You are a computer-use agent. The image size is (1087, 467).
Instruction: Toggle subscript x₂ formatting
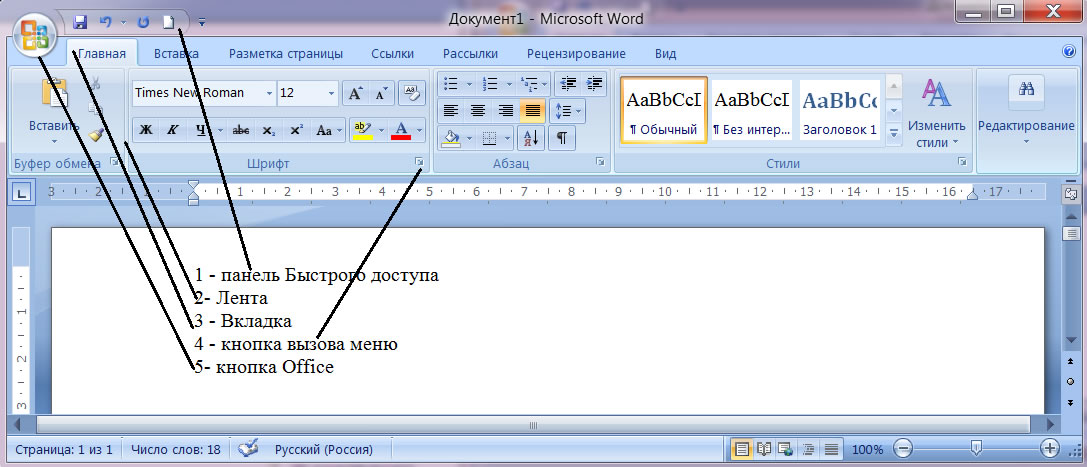point(269,130)
